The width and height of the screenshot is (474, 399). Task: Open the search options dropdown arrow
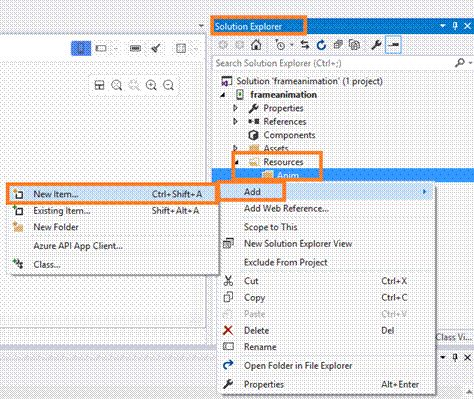[470, 63]
